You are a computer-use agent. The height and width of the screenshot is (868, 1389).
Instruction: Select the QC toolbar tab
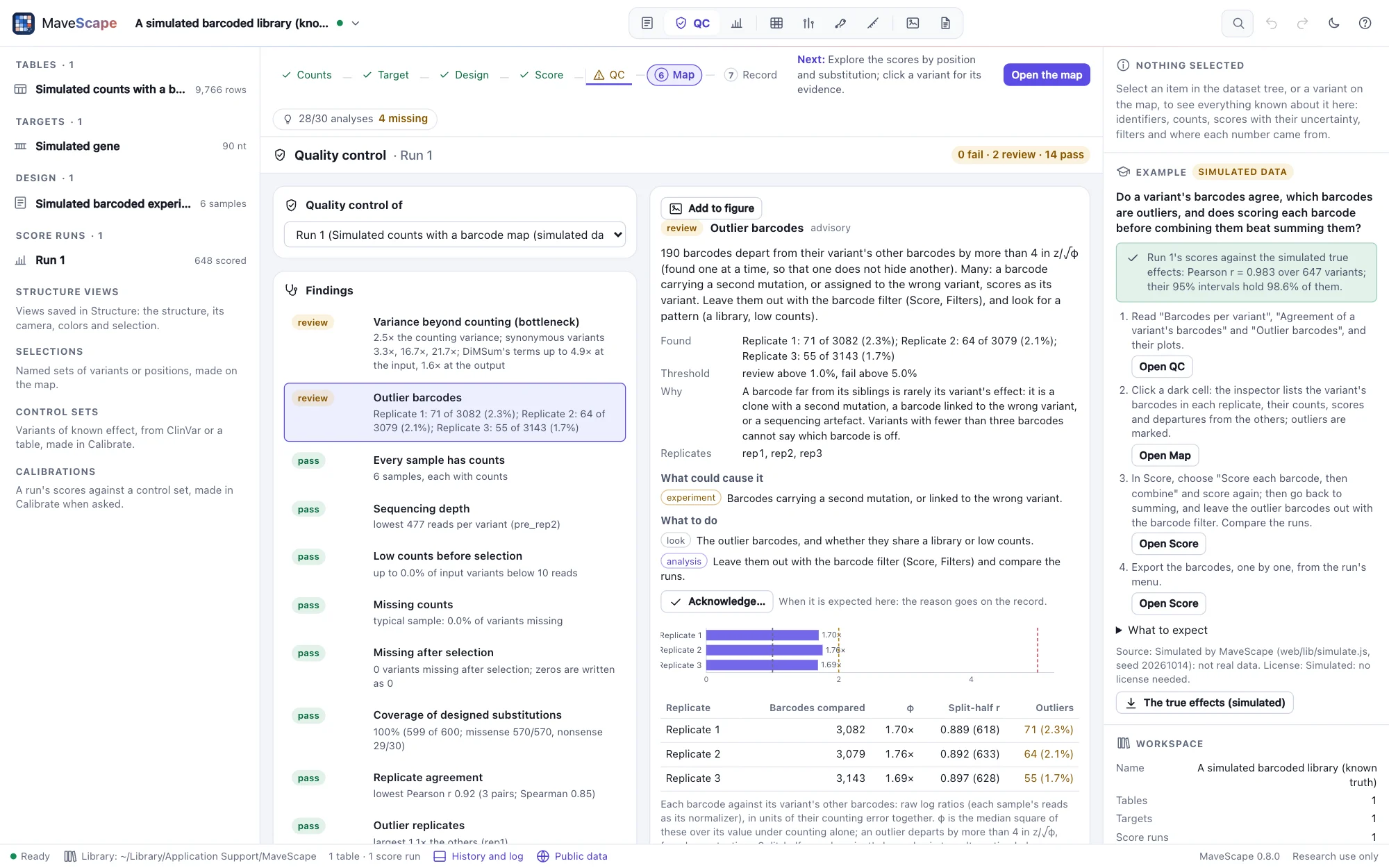(x=692, y=23)
